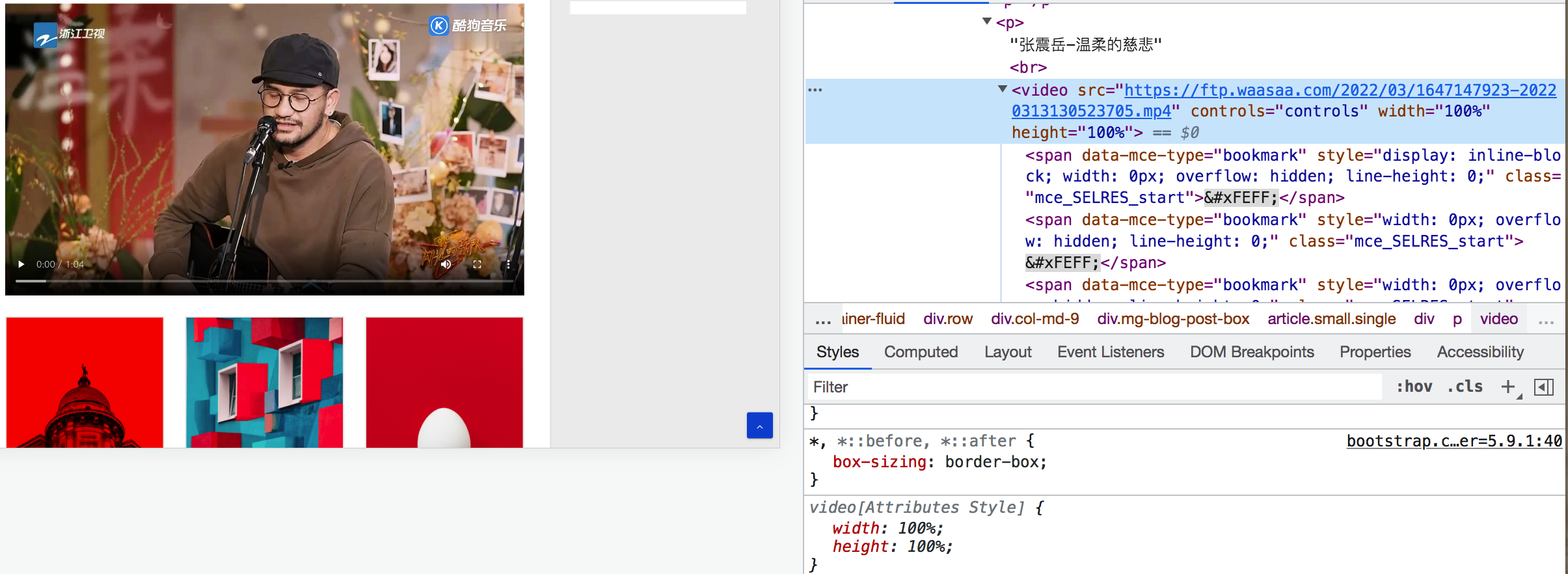The width and height of the screenshot is (1568, 574).
Task: Enter fullscreen mode on the video player
Action: (x=477, y=264)
